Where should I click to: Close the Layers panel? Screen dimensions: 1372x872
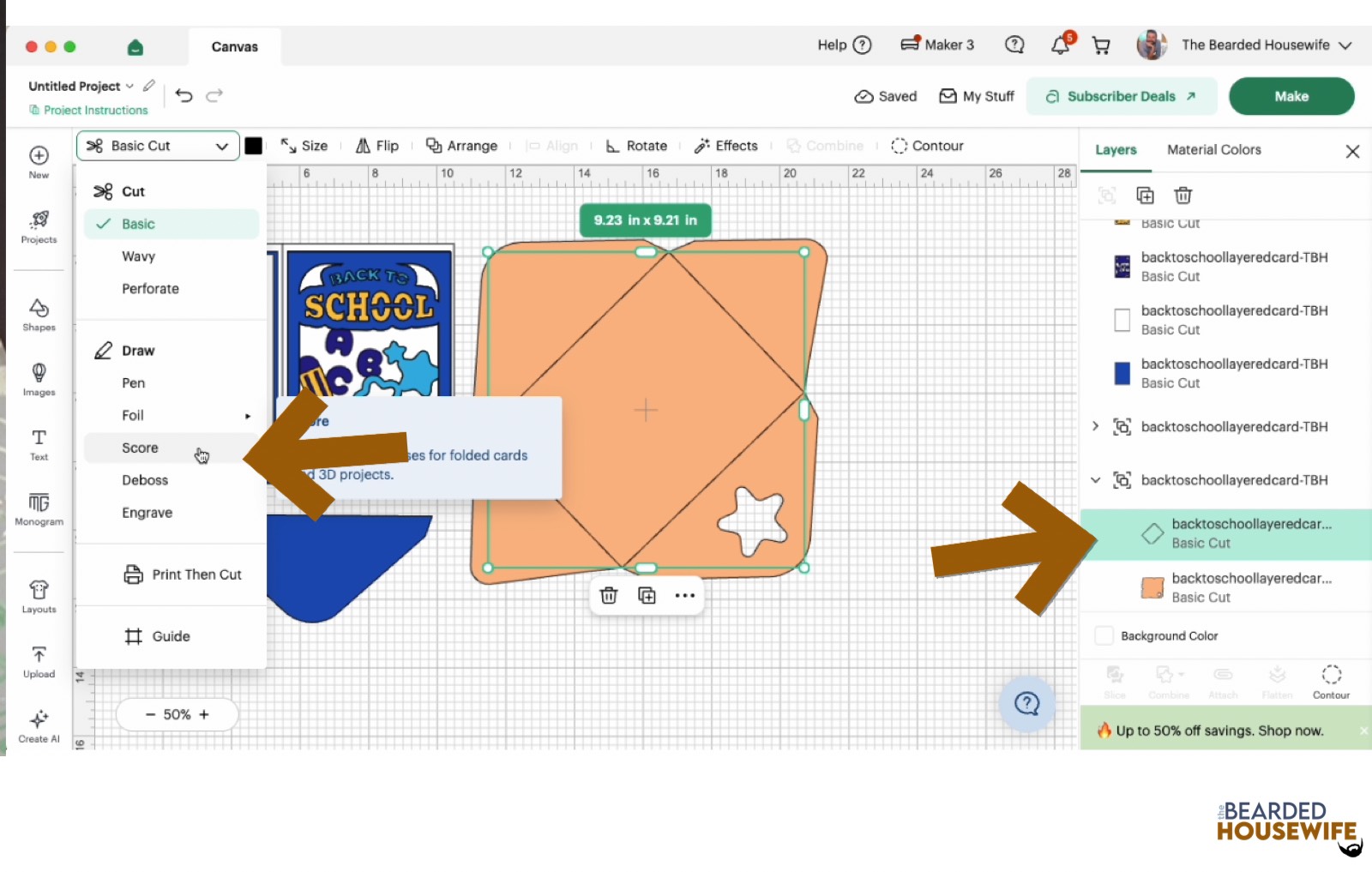(x=1352, y=151)
